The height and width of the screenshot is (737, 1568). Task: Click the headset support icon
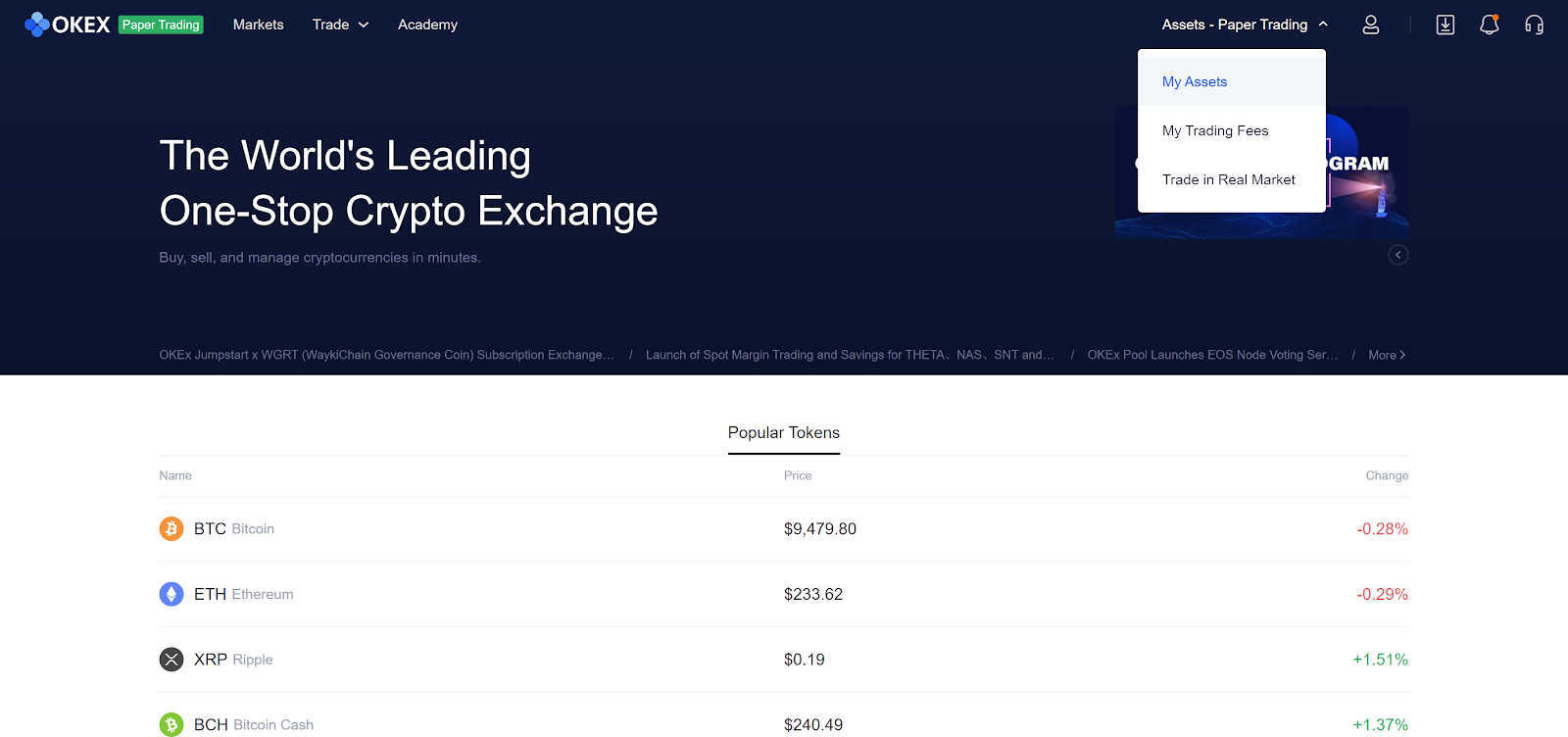pyautogui.click(x=1534, y=25)
